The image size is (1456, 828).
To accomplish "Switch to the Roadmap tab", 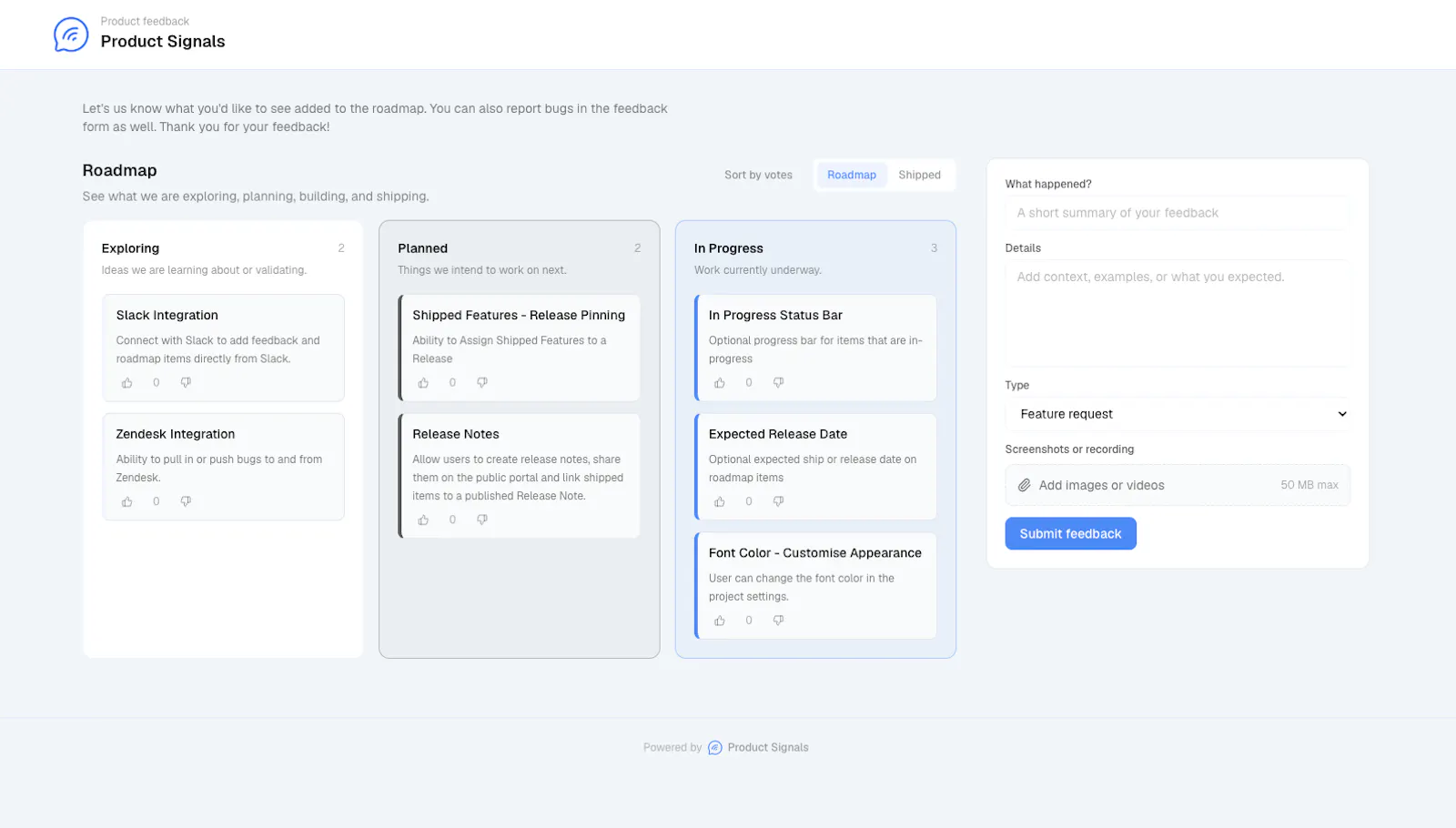I will pos(852,175).
